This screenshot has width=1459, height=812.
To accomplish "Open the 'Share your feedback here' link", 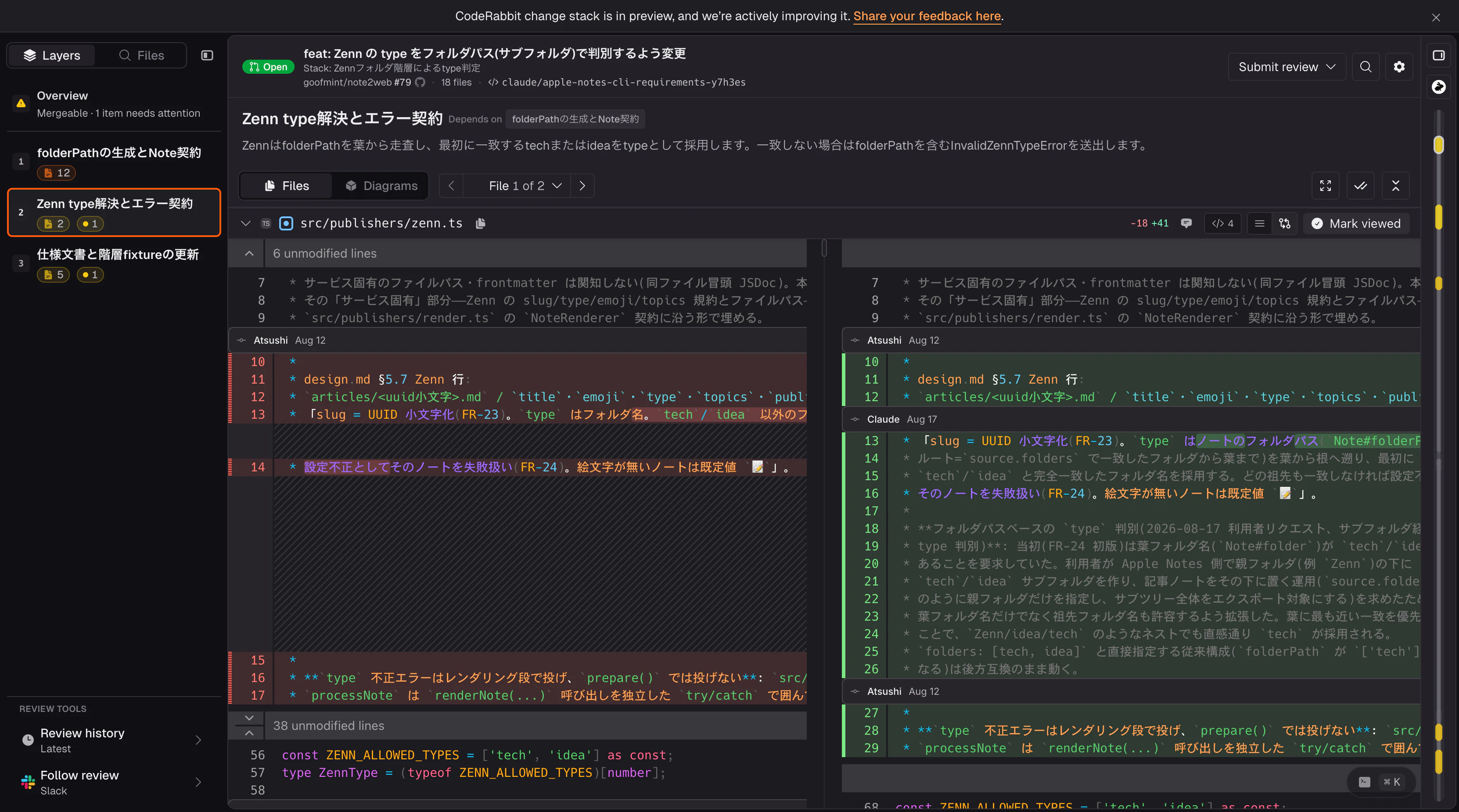I will (927, 16).
